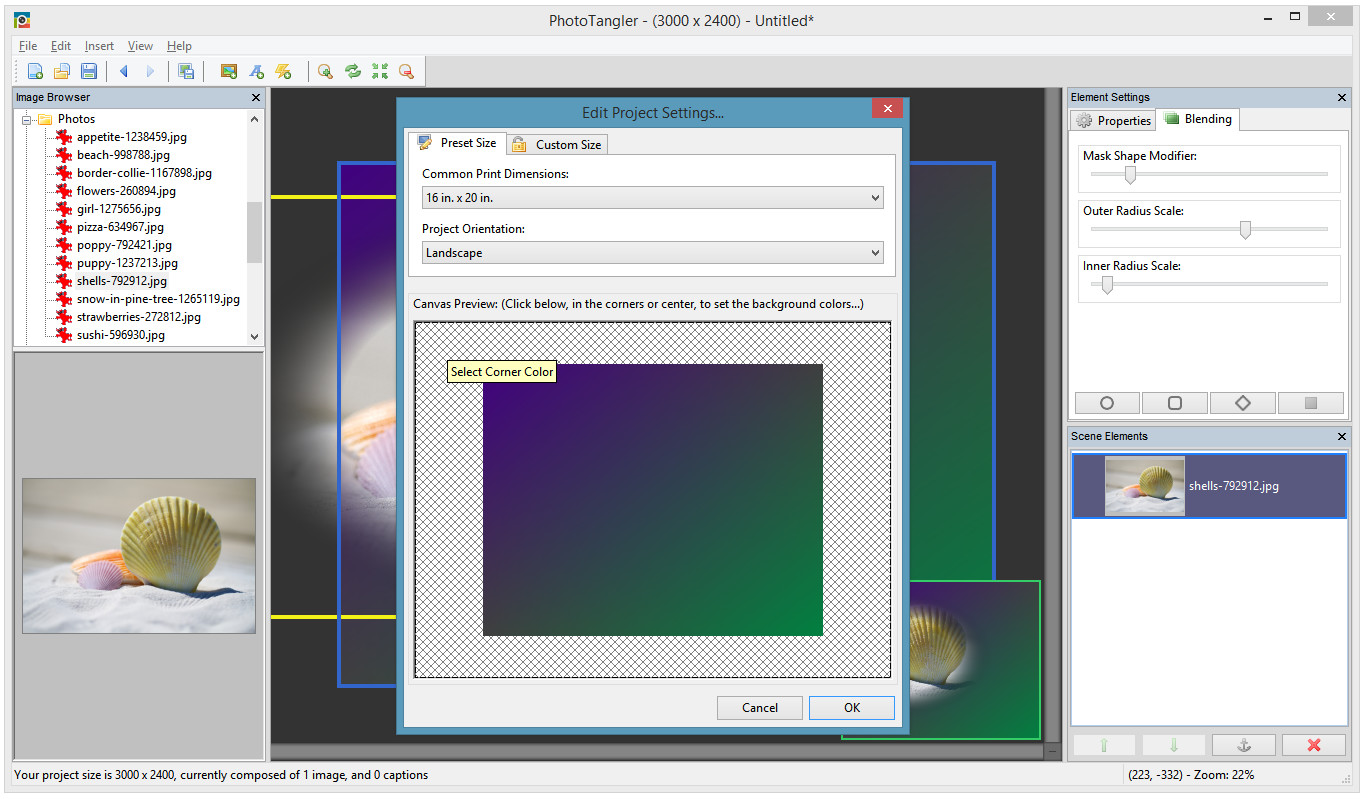Select the rounded square mask shape button

coord(1174,402)
